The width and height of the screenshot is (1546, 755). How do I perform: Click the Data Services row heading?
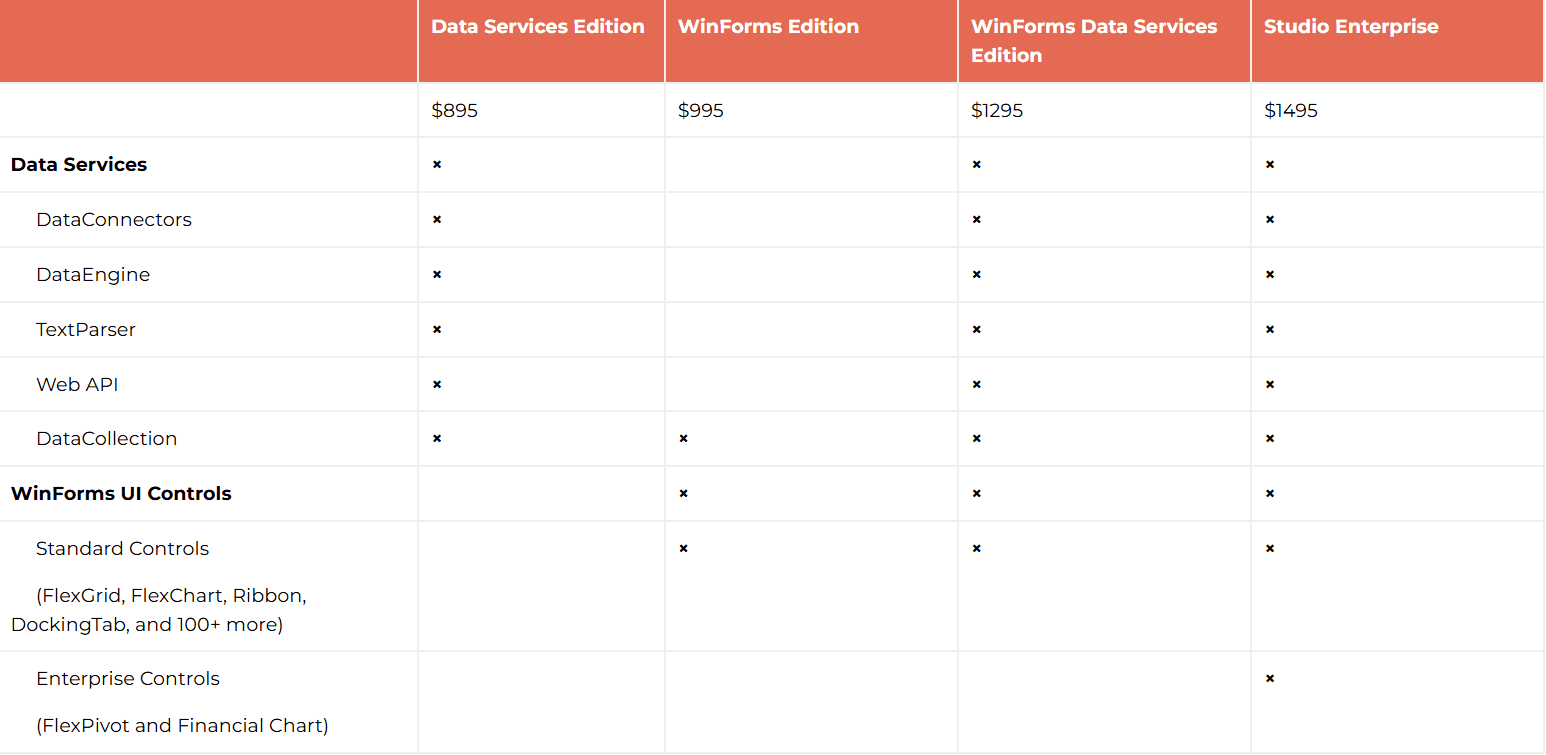coord(79,165)
